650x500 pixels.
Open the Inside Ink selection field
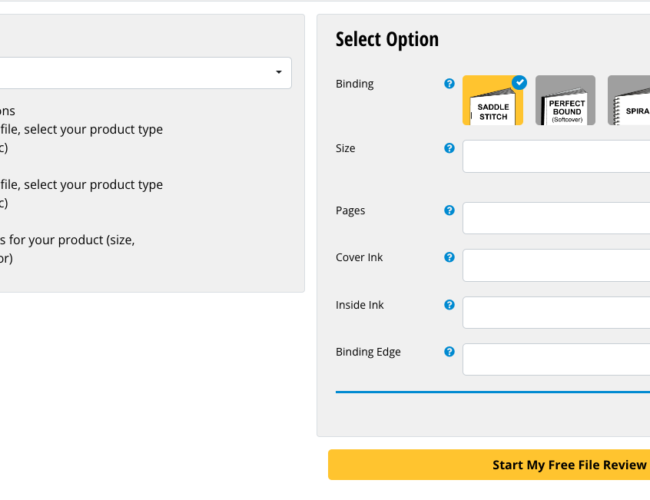556,312
